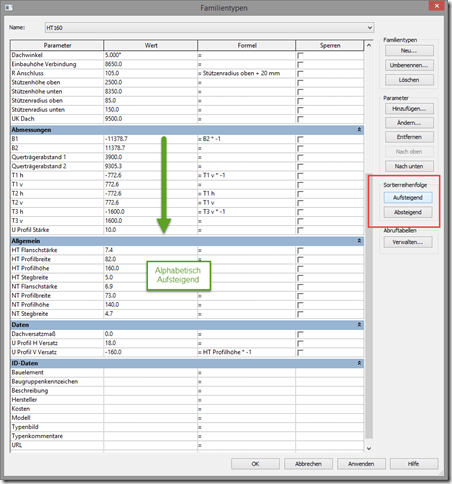452x484 pixels.
Task: Collapse the Allgemein parameter group
Action: click(359, 241)
